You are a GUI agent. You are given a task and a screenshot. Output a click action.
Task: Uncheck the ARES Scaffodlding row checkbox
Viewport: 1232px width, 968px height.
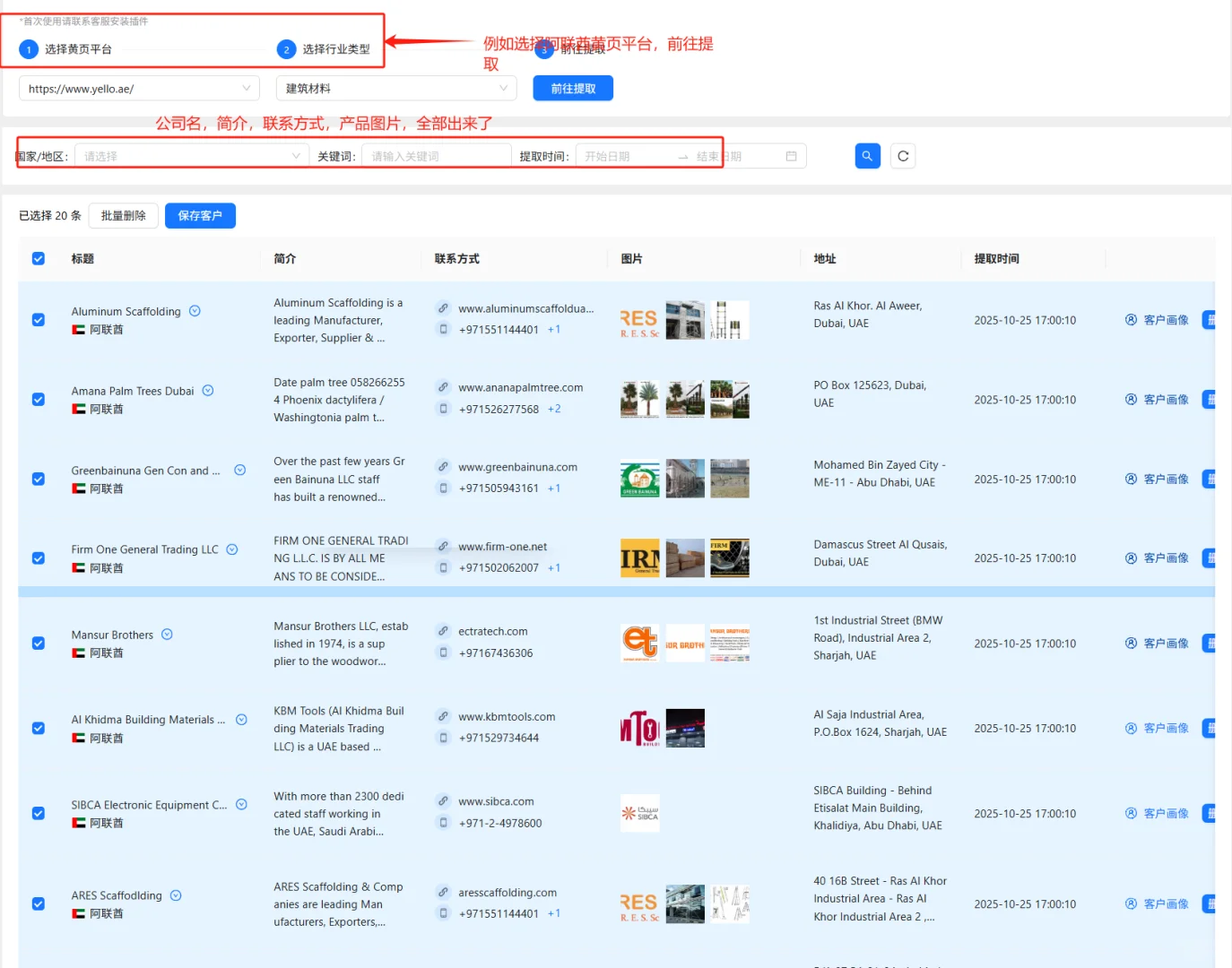point(39,904)
